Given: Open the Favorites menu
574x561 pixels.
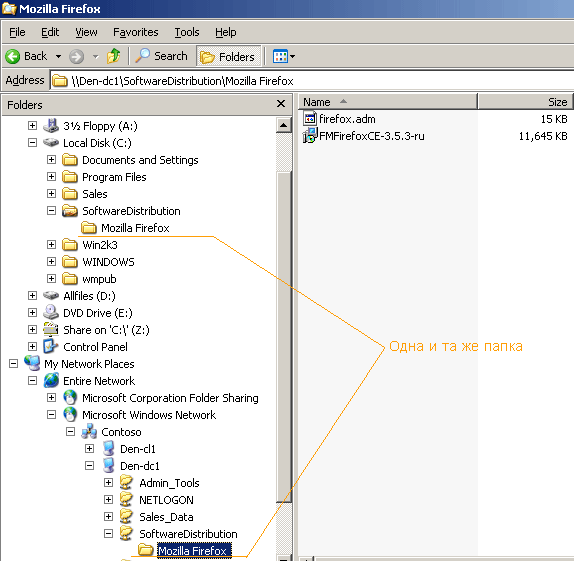Looking at the screenshot, I should 135,32.
